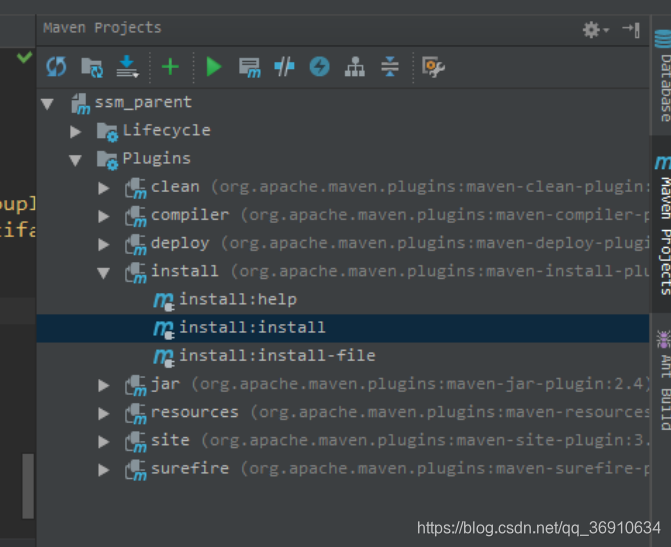
Task: Expand the jar plugin node
Action: 104,385
